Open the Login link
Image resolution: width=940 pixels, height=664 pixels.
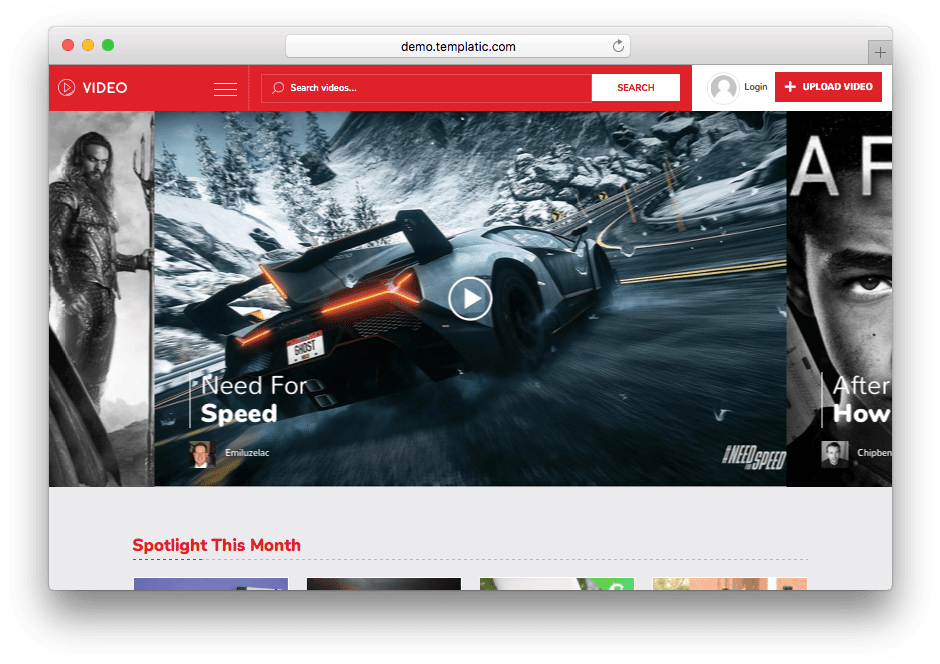click(x=755, y=87)
